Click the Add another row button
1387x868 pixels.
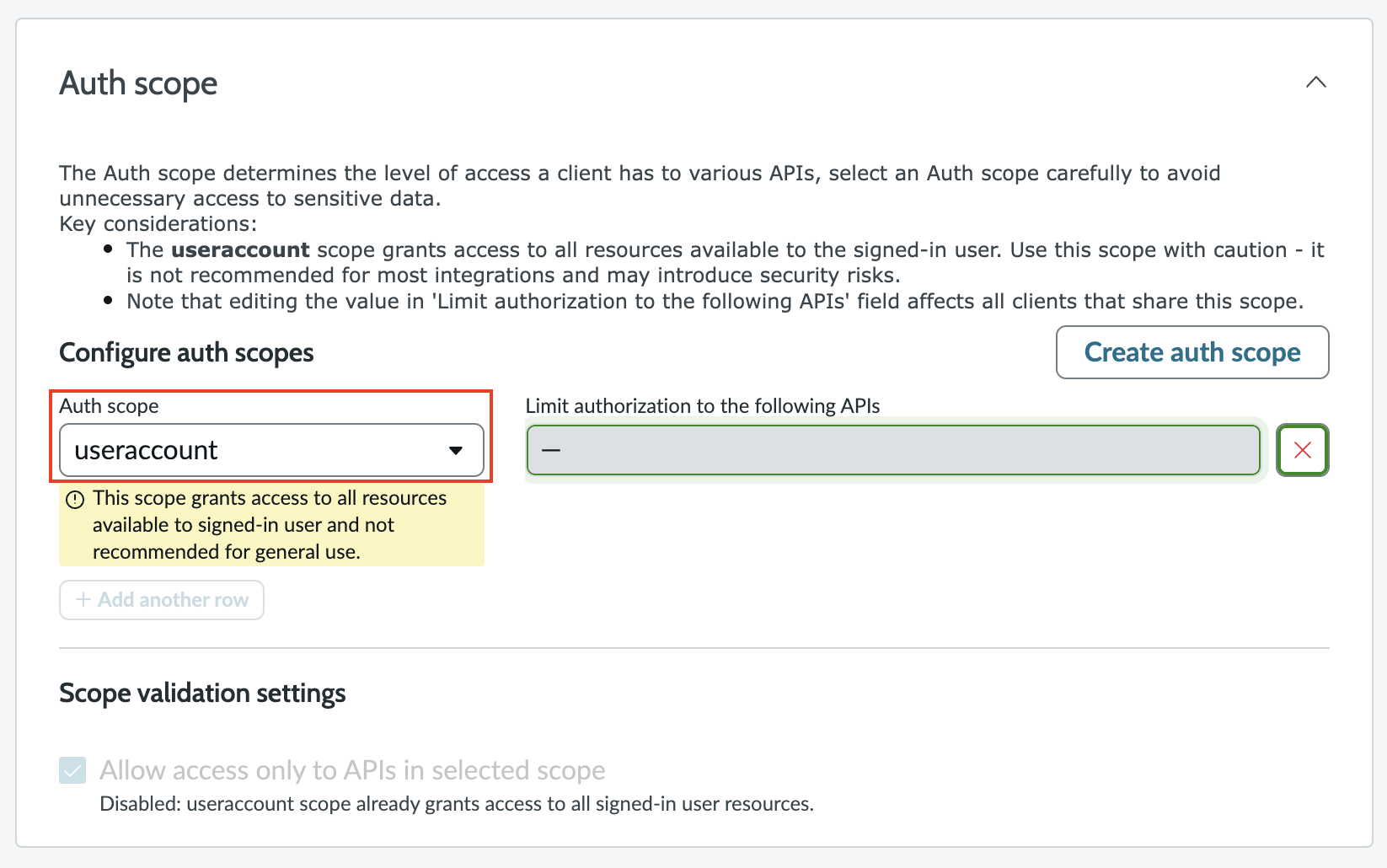point(162,600)
